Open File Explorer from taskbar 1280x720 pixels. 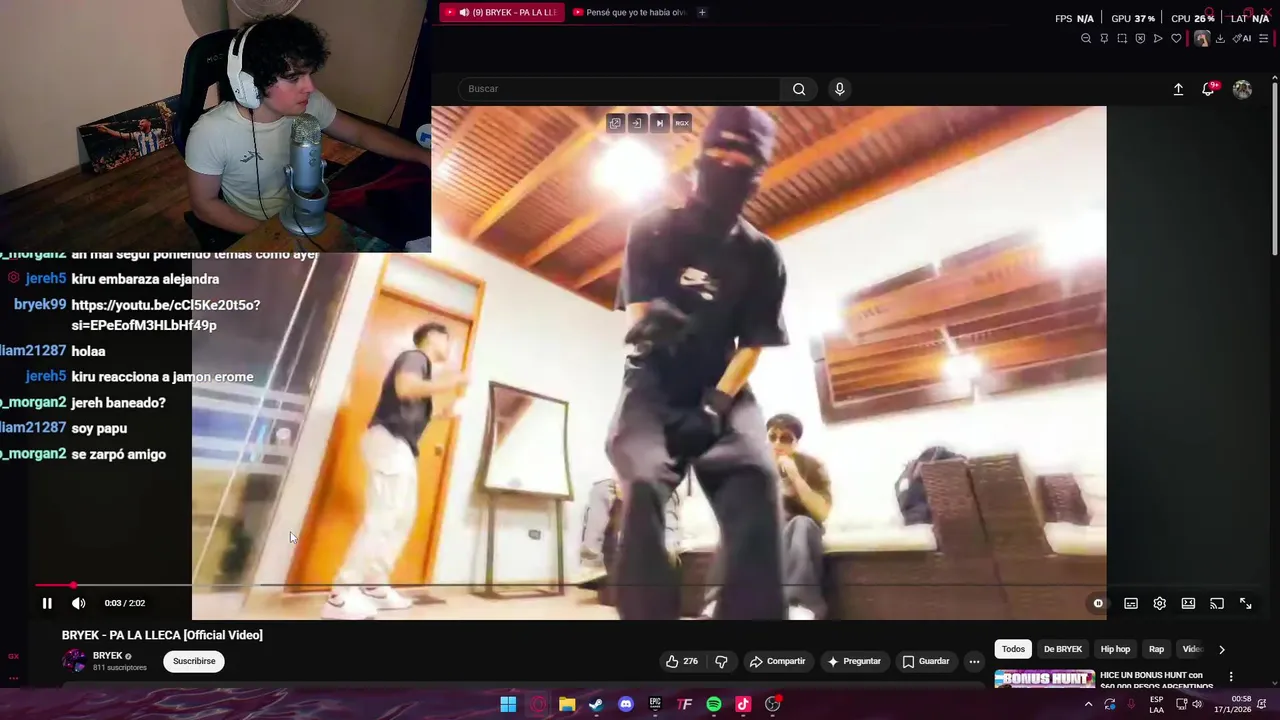click(x=567, y=704)
